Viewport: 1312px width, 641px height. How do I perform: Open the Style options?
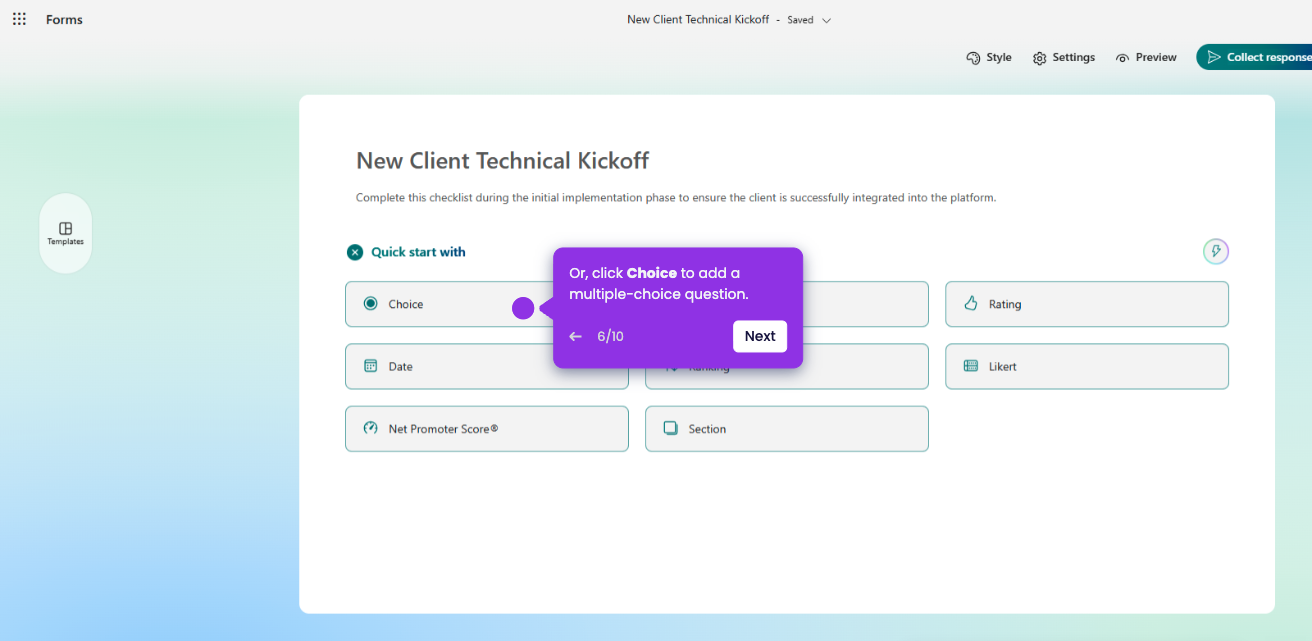(x=989, y=58)
